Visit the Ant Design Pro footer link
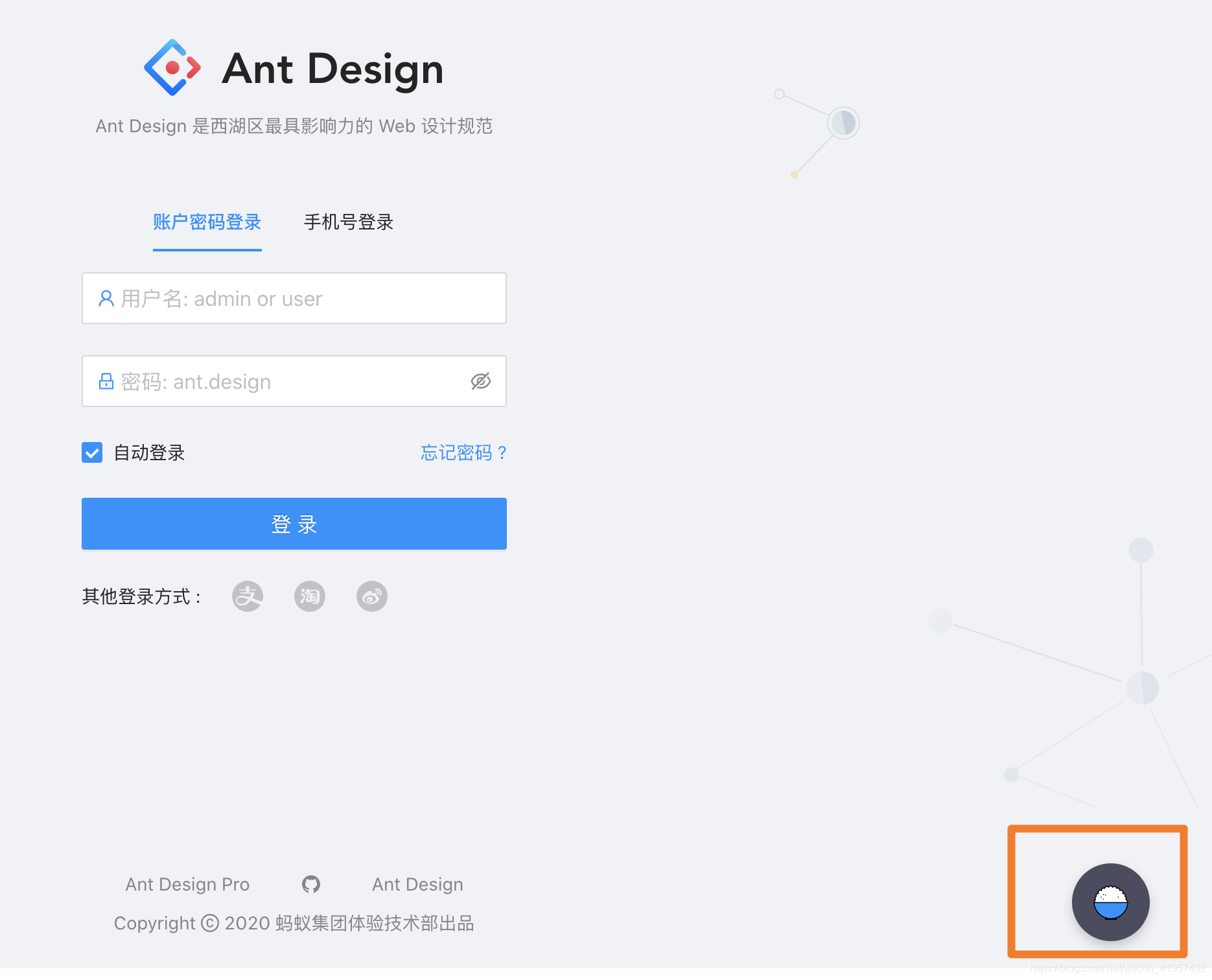Image resolution: width=1212 pixels, height=980 pixels. point(187,883)
